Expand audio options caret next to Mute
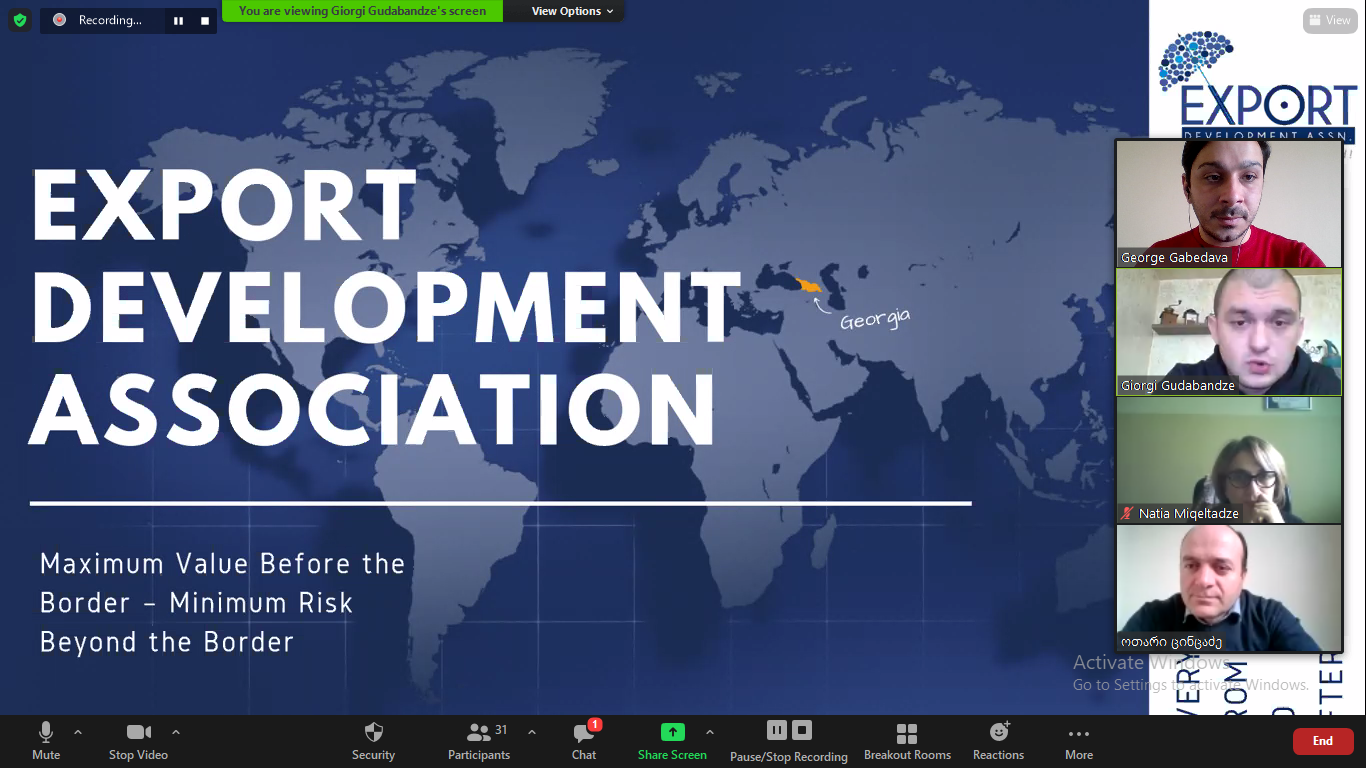 78,732
